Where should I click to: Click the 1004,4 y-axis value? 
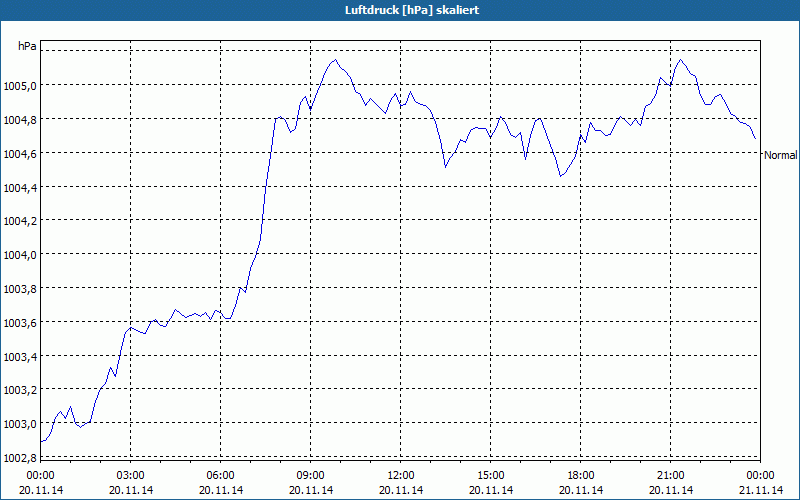point(20,187)
